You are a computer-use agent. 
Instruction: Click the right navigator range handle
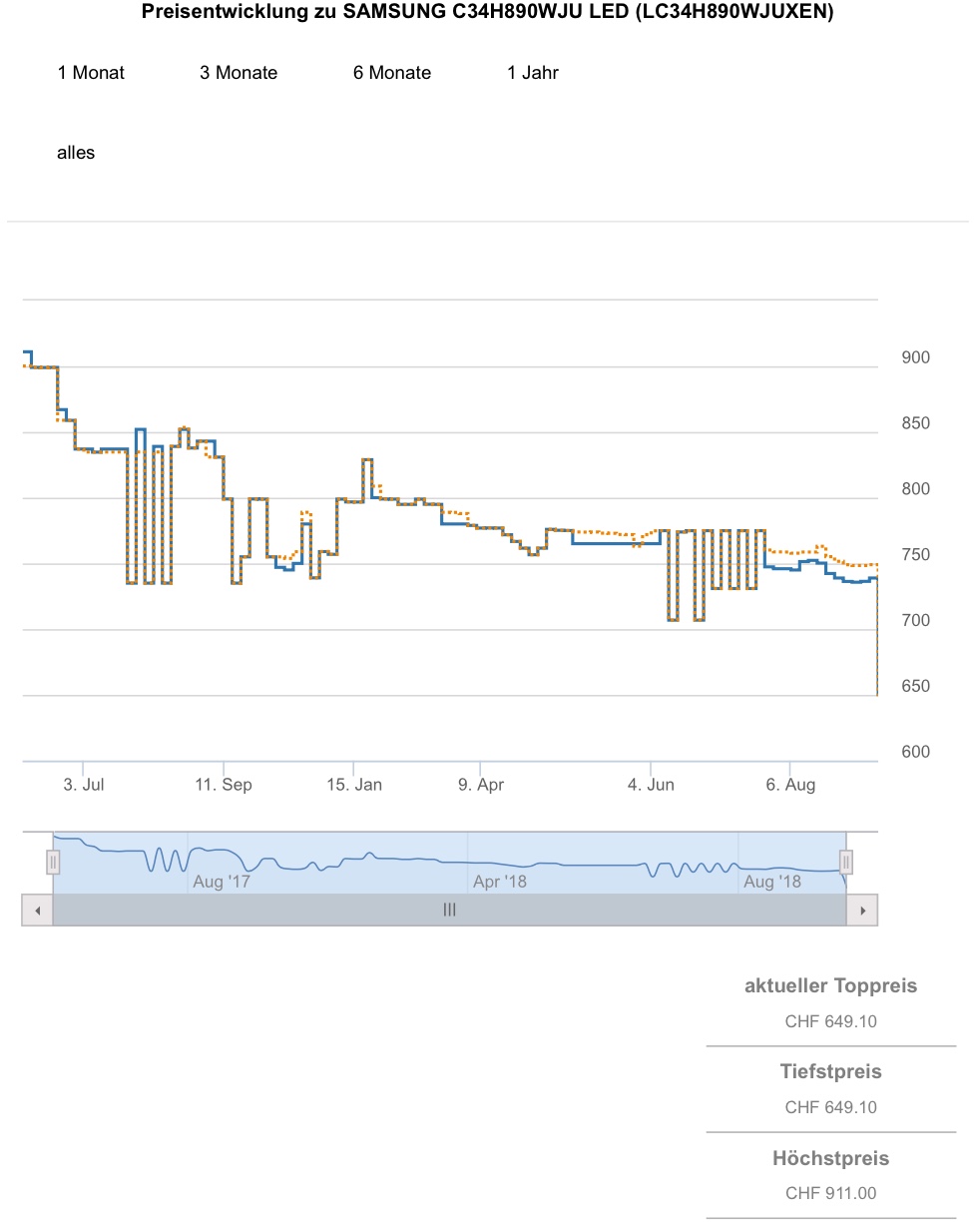pyautogui.click(x=846, y=862)
